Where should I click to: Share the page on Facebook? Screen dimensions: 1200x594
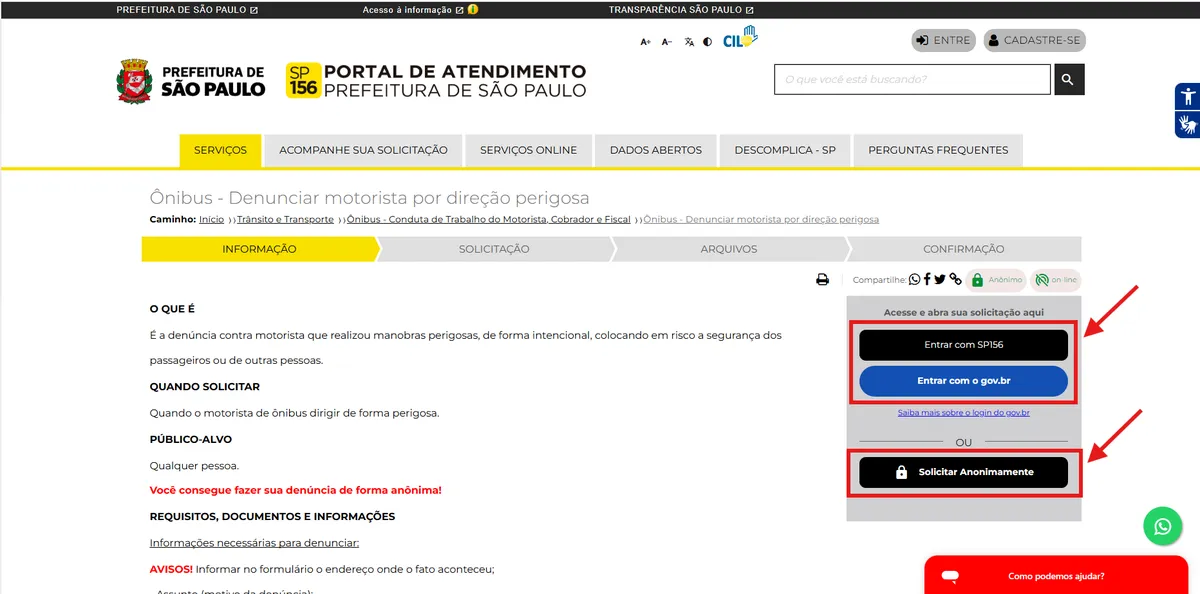click(x=928, y=280)
